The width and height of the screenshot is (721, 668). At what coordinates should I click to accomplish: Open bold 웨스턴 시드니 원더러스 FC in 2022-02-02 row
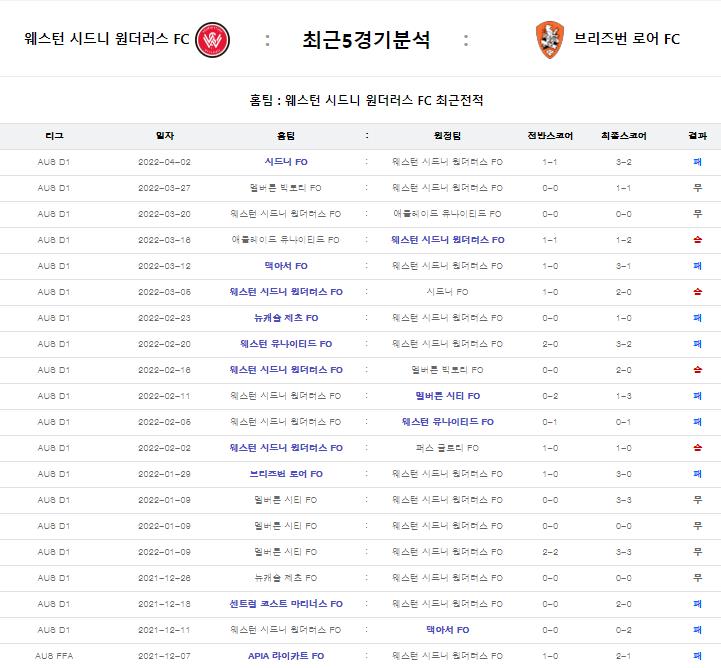286,448
